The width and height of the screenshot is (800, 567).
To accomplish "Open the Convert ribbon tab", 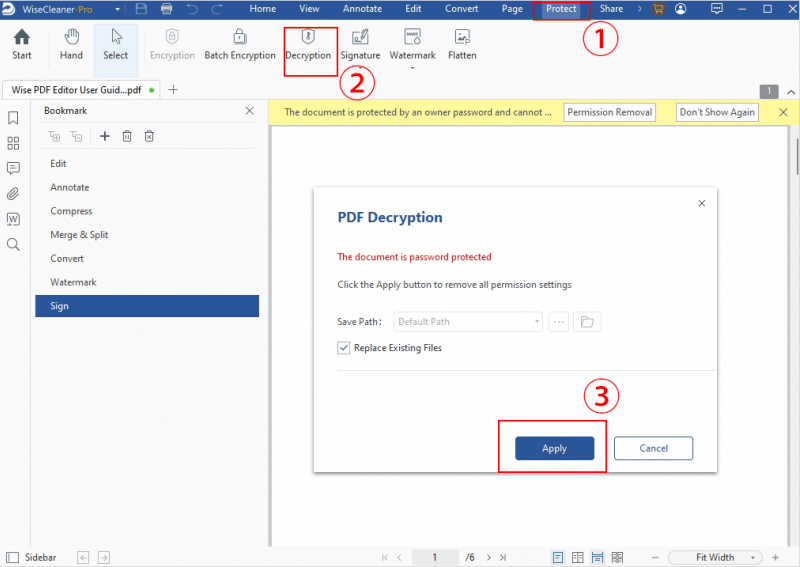I will pyautogui.click(x=462, y=9).
